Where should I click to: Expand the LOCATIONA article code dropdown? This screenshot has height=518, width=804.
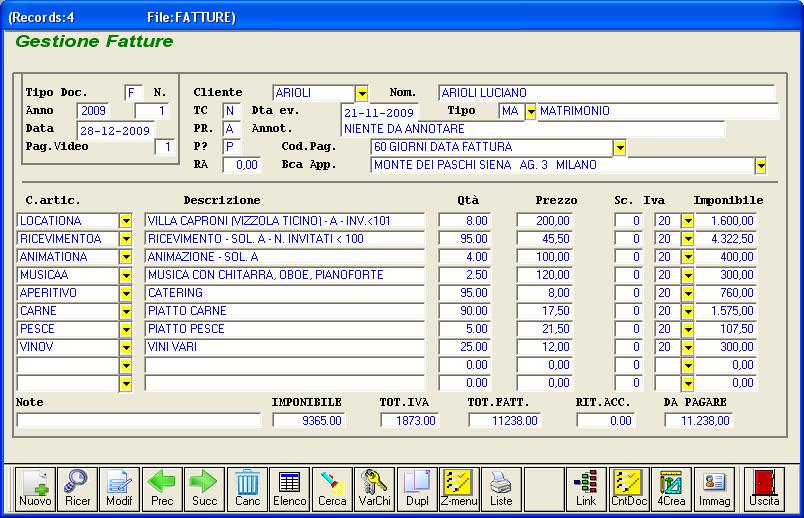pos(126,221)
